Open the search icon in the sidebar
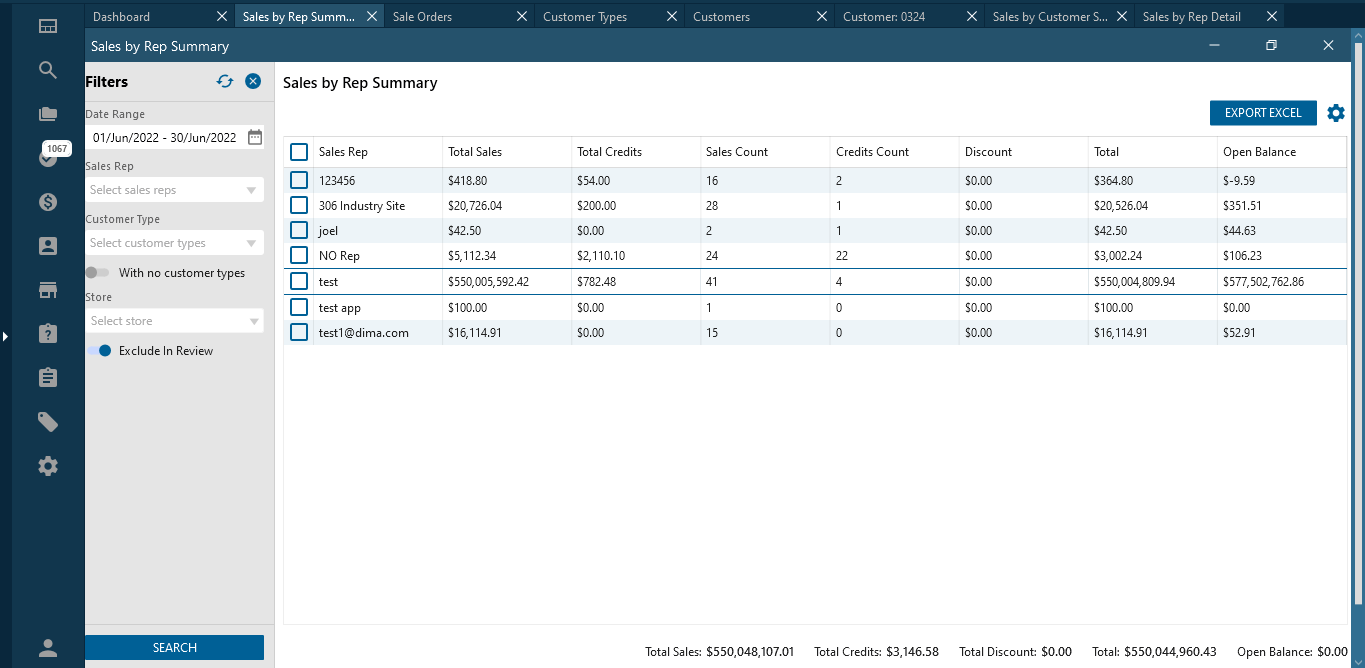Screen dimensions: 1365x668 point(48,70)
